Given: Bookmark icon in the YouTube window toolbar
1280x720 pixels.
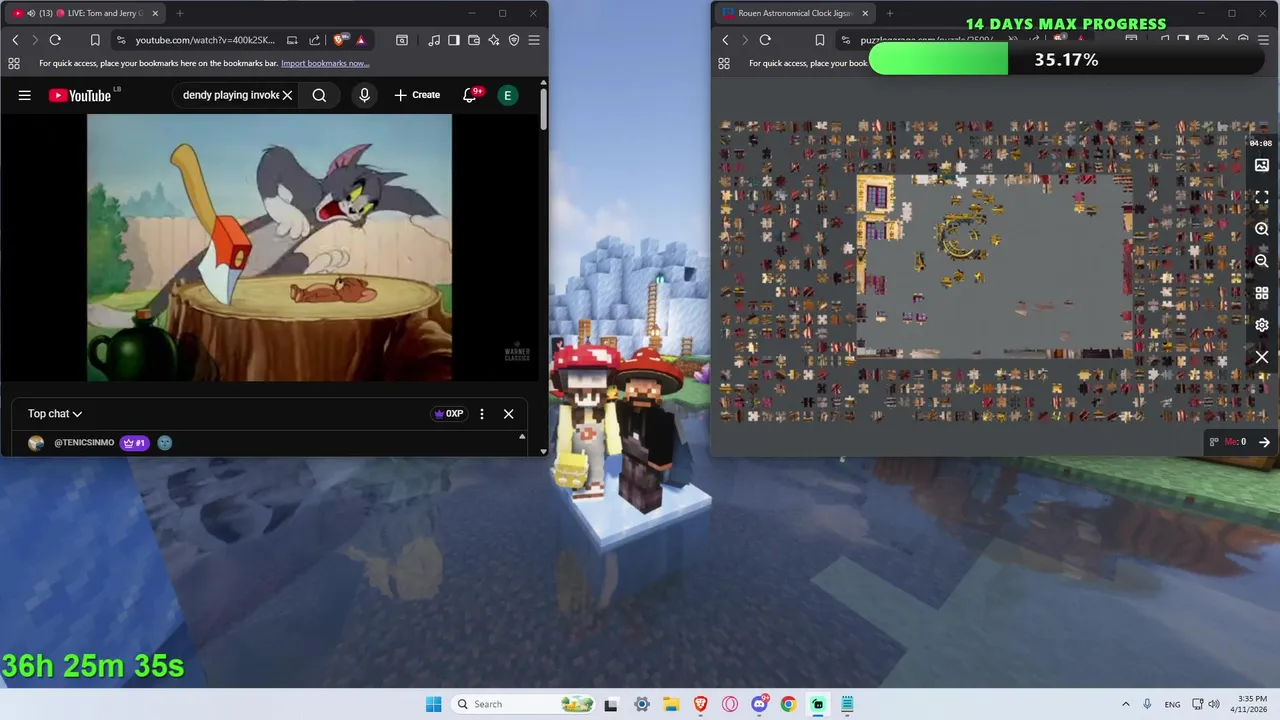Looking at the screenshot, I should (x=95, y=40).
